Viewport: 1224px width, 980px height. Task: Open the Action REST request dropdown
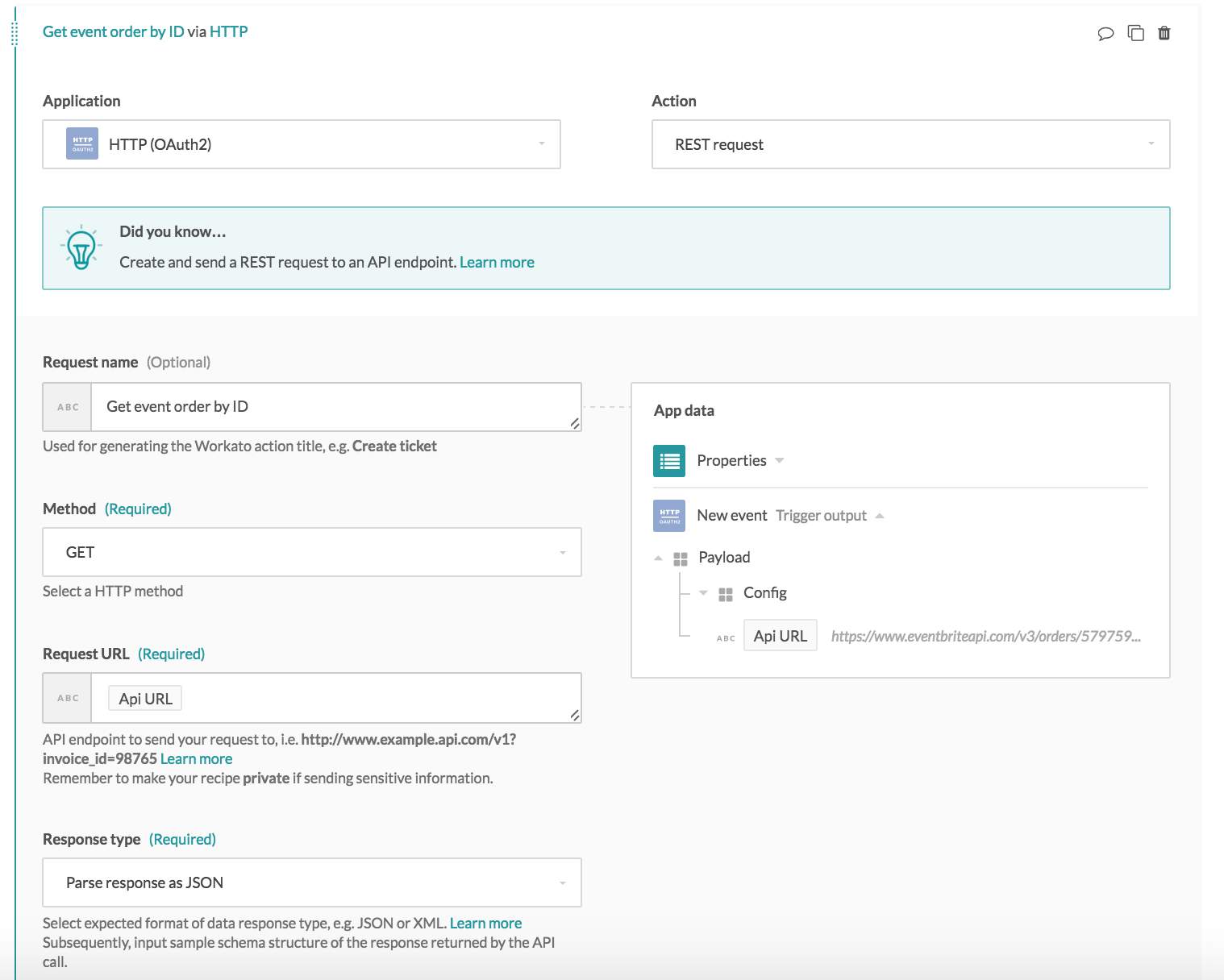point(910,144)
